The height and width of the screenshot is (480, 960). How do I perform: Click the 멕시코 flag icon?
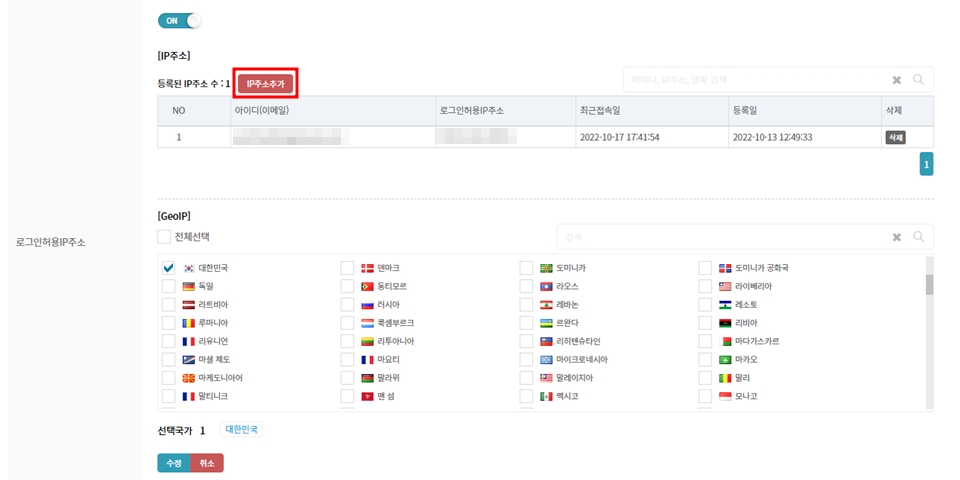coord(546,396)
